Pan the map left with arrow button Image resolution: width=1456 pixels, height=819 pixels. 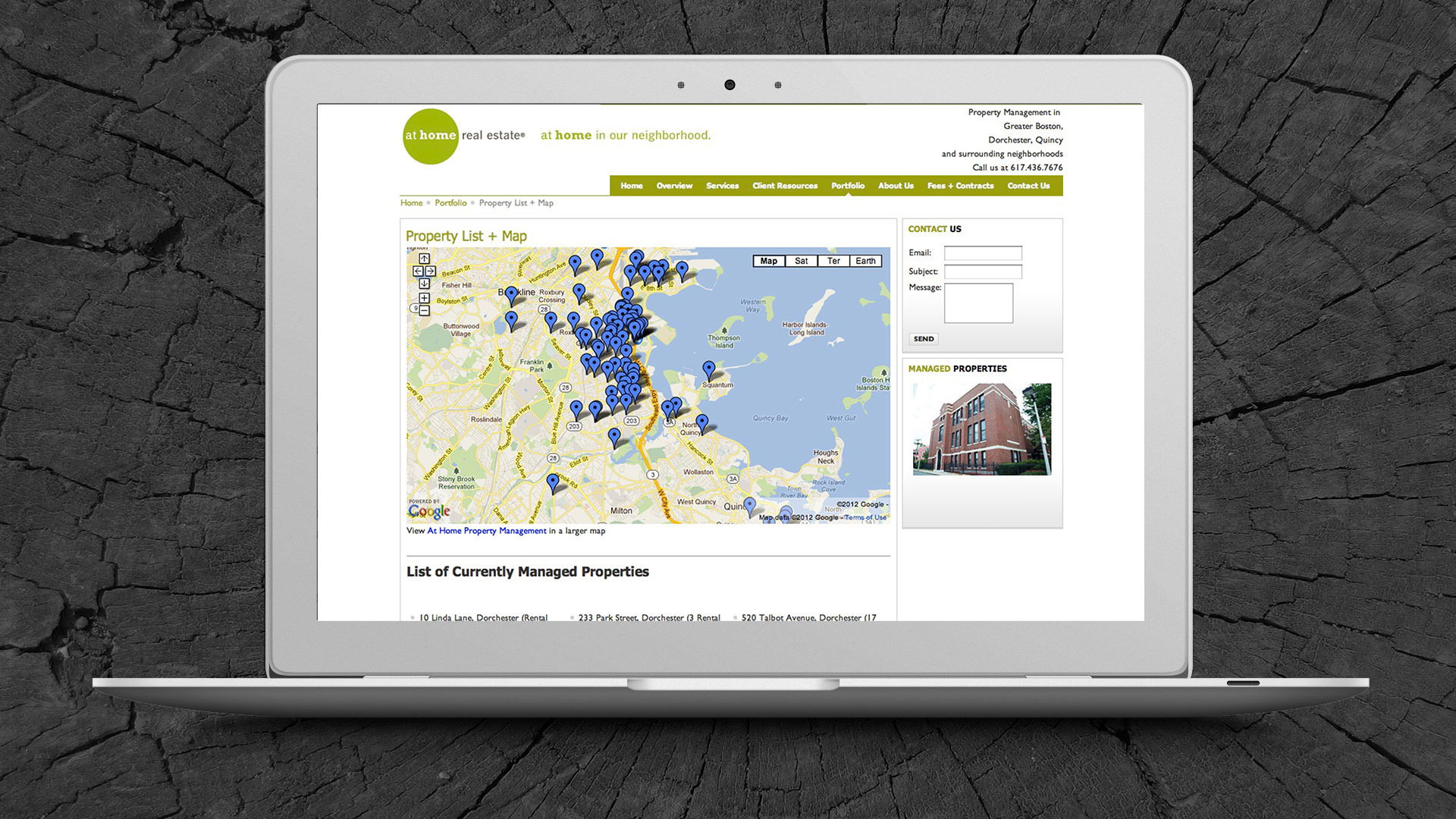(418, 271)
